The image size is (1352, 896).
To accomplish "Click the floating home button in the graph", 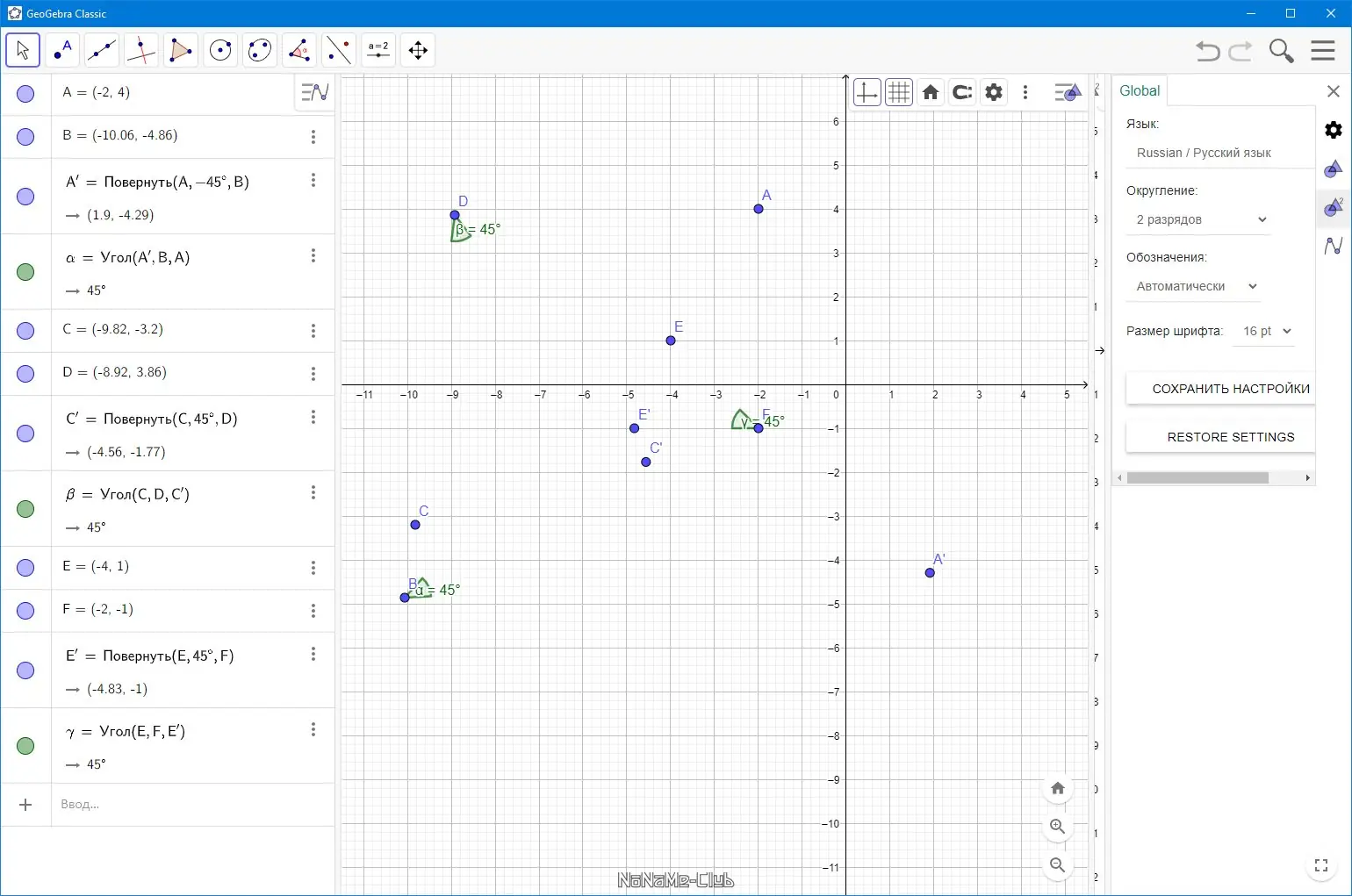I will coord(1058,788).
